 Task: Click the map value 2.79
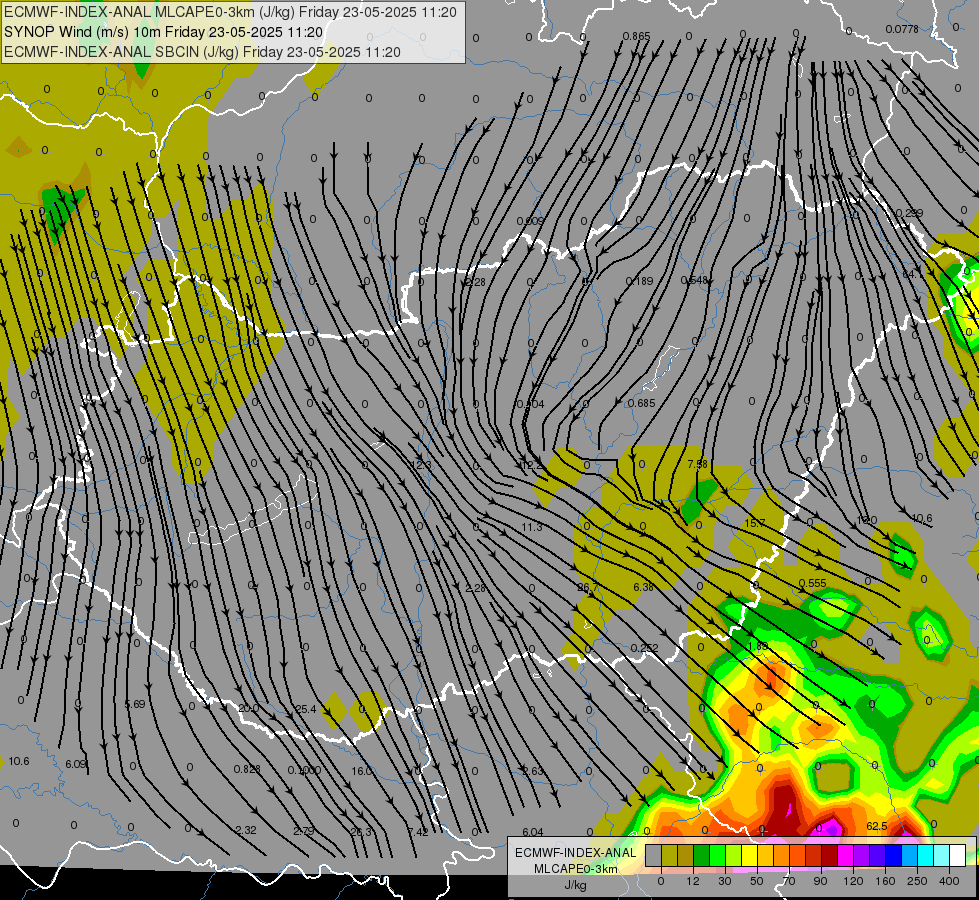(x=303, y=831)
